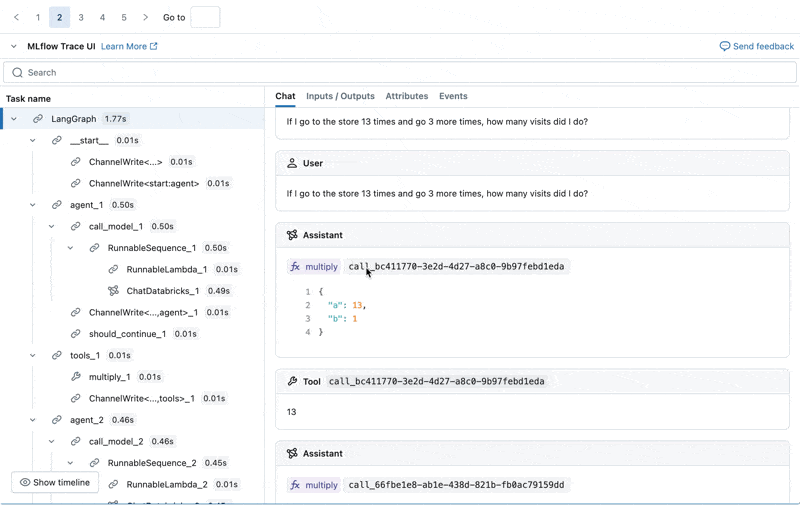Click the search magnifier icon
The height and width of the screenshot is (506, 800).
pos(17,73)
